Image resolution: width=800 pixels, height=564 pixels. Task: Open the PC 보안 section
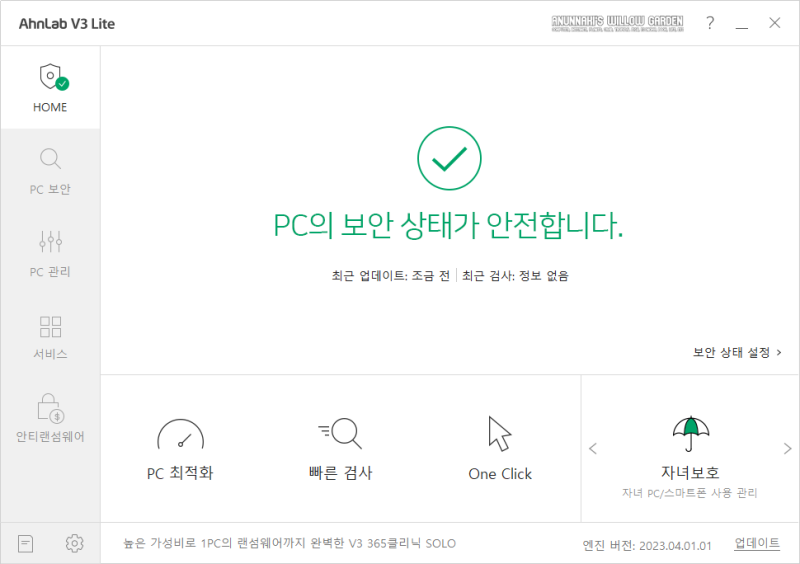[x=50, y=171]
